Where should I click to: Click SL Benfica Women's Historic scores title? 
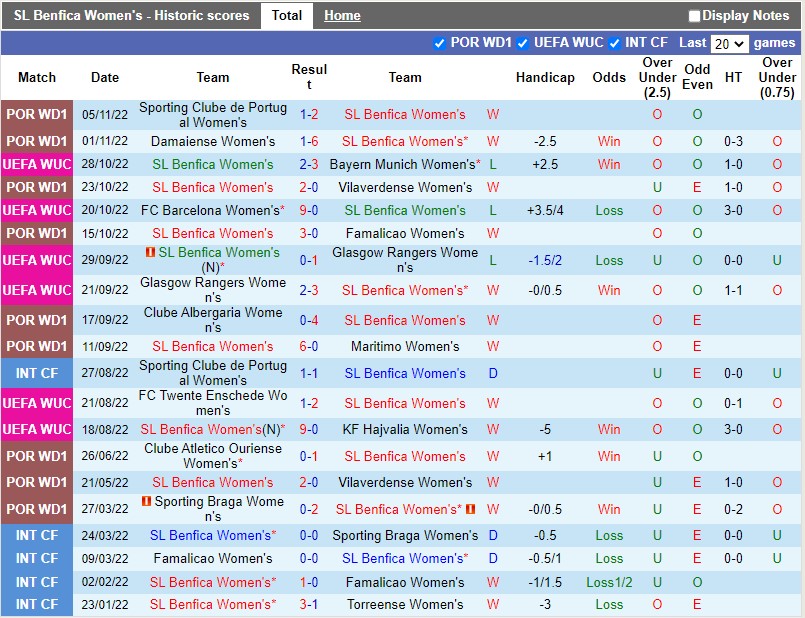(131, 15)
